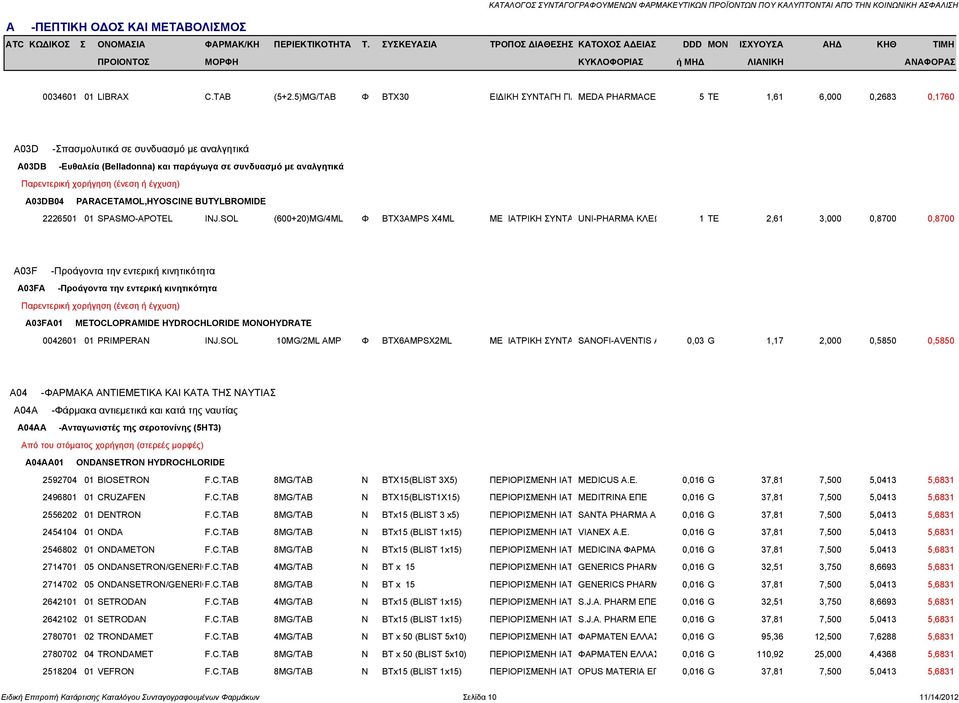Click packaging BTX15(BLIST 3X5) for BIOSETRON

point(419,480)
